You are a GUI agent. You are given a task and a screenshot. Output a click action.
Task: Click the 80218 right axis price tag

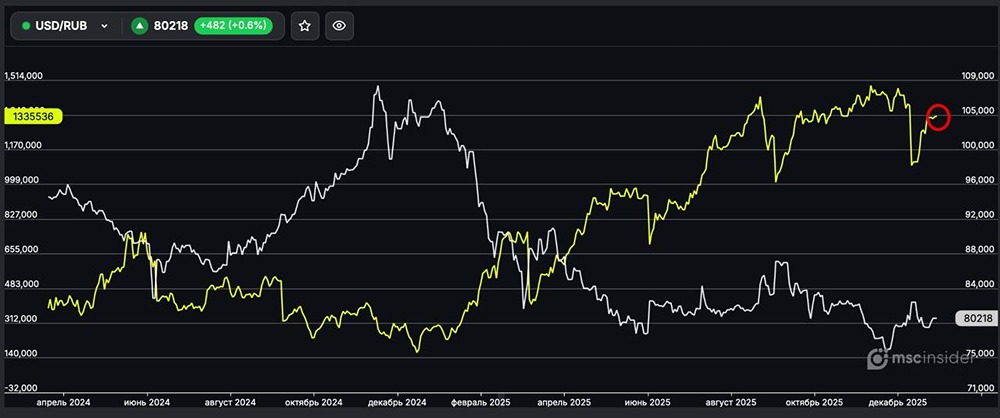(974, 318)
